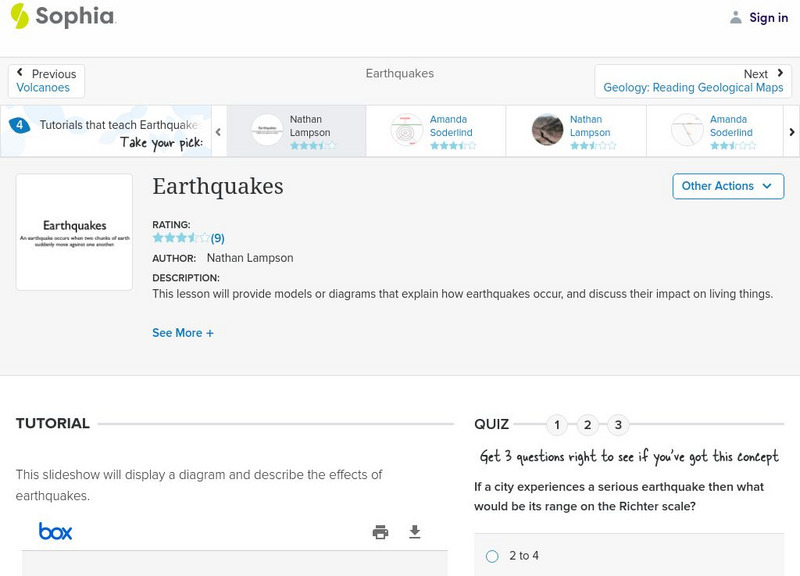Click the user profile icon

coord(736,17)
